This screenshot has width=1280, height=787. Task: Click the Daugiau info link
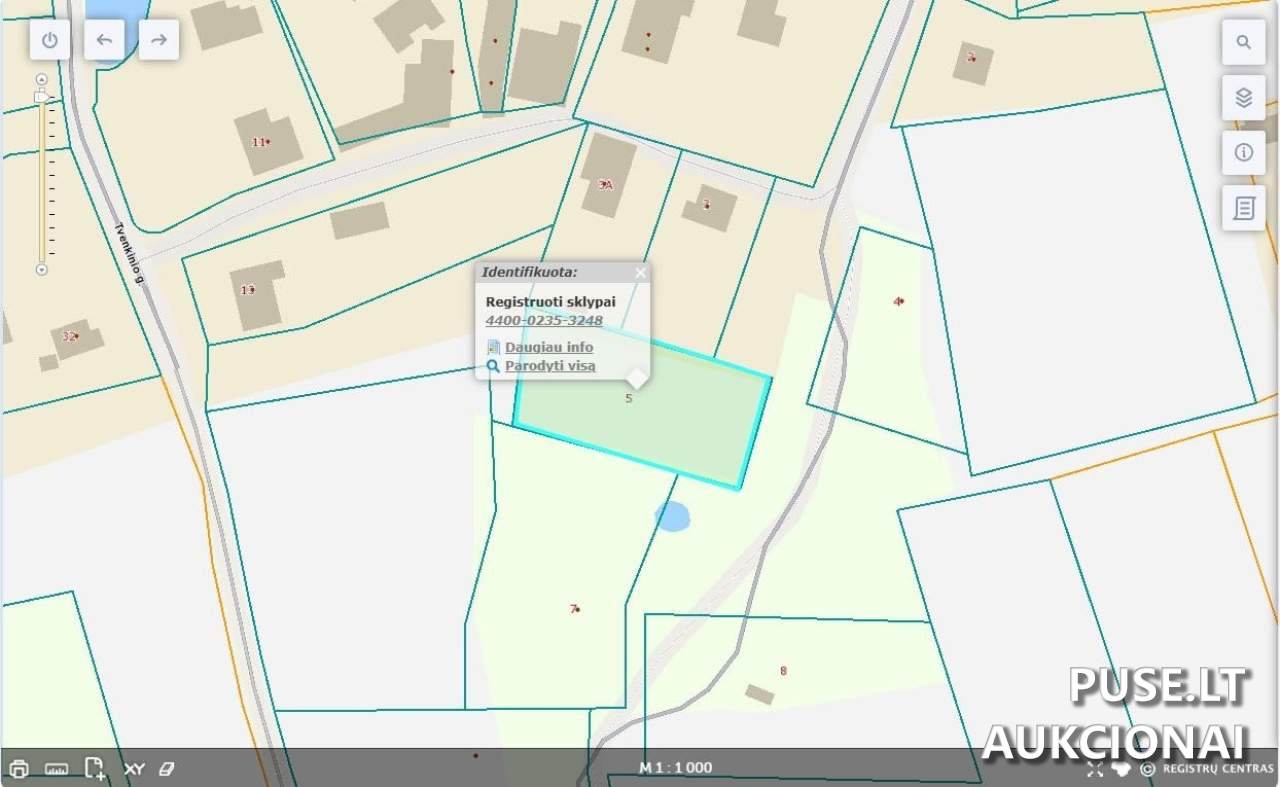pyautogui.click(x=548, y=347)
